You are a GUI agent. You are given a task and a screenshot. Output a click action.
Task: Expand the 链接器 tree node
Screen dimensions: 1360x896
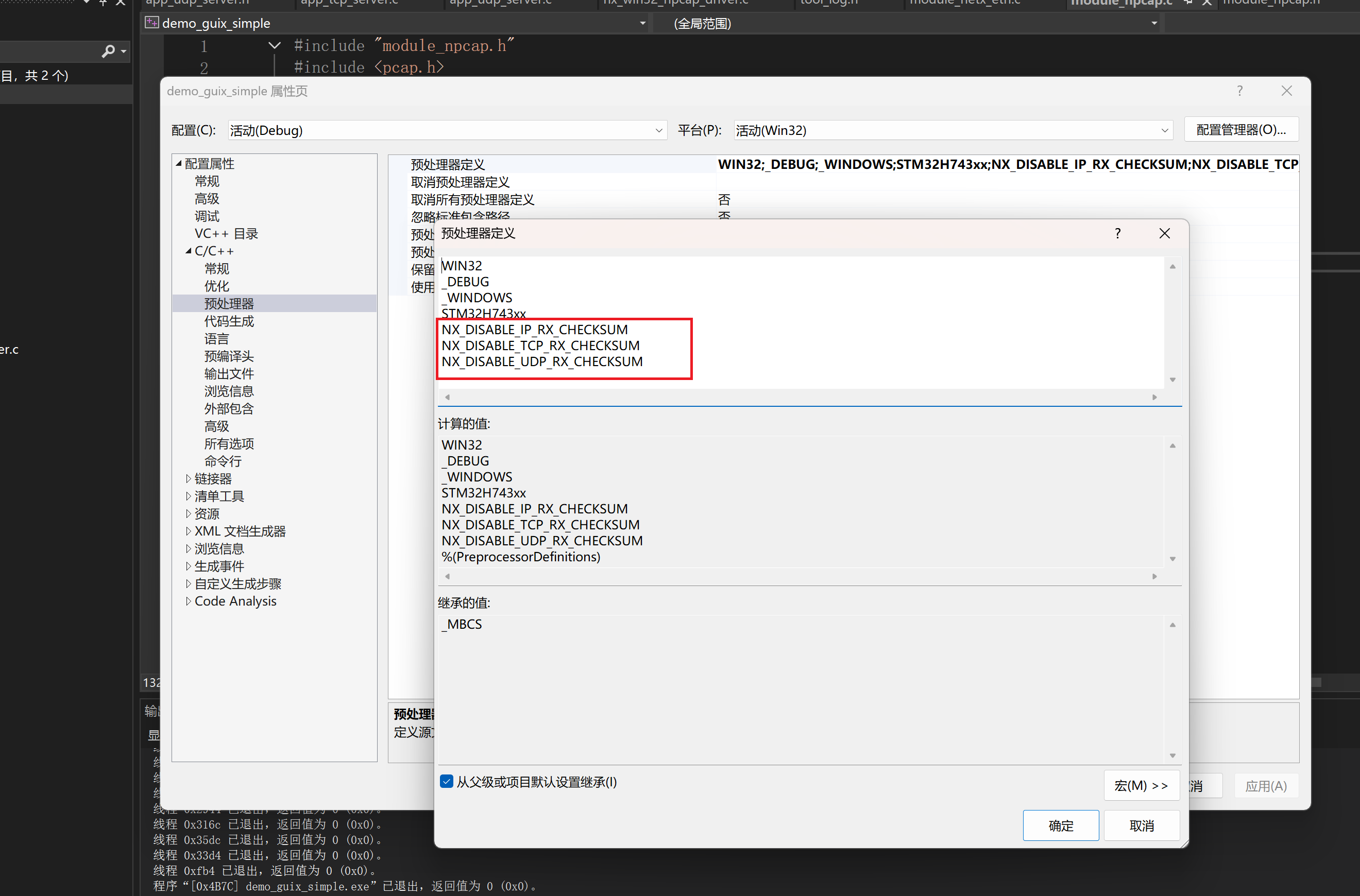(x=188, y=478)
